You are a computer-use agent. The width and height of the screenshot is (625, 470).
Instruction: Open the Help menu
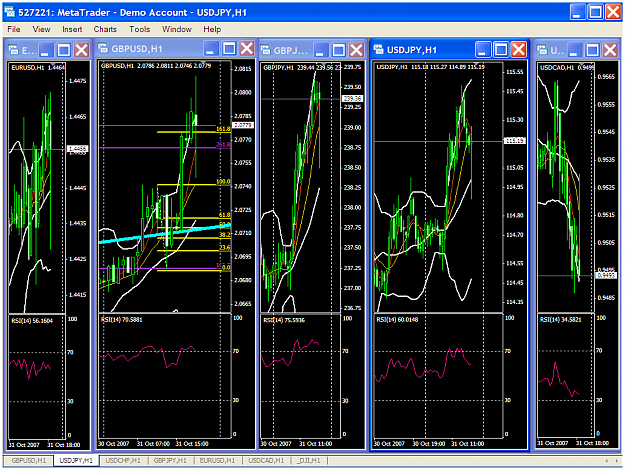tap(212, 29)
